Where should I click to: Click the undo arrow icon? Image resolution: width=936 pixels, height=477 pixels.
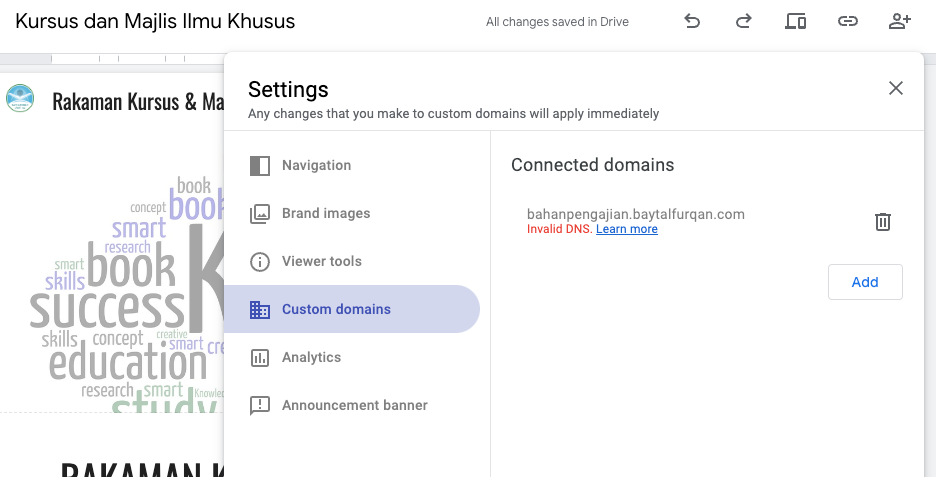(692, 21)
